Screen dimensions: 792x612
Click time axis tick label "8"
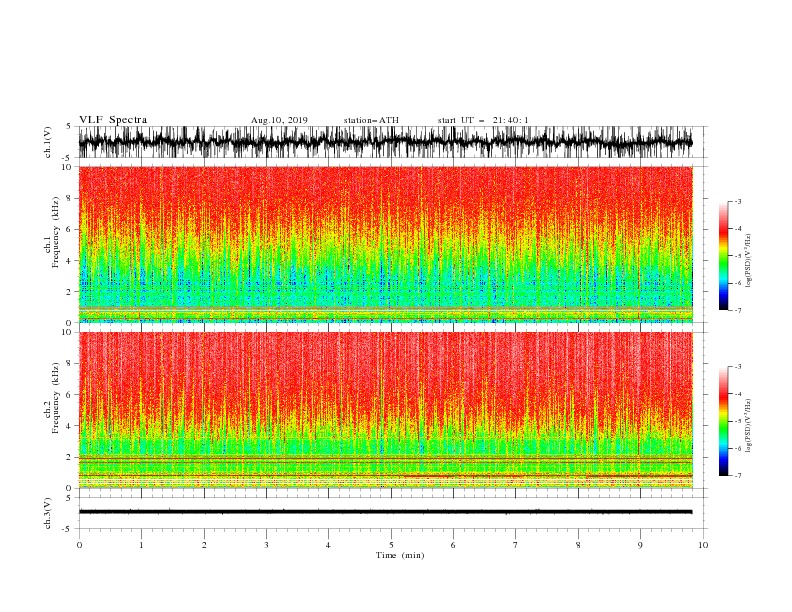(578, 545)
